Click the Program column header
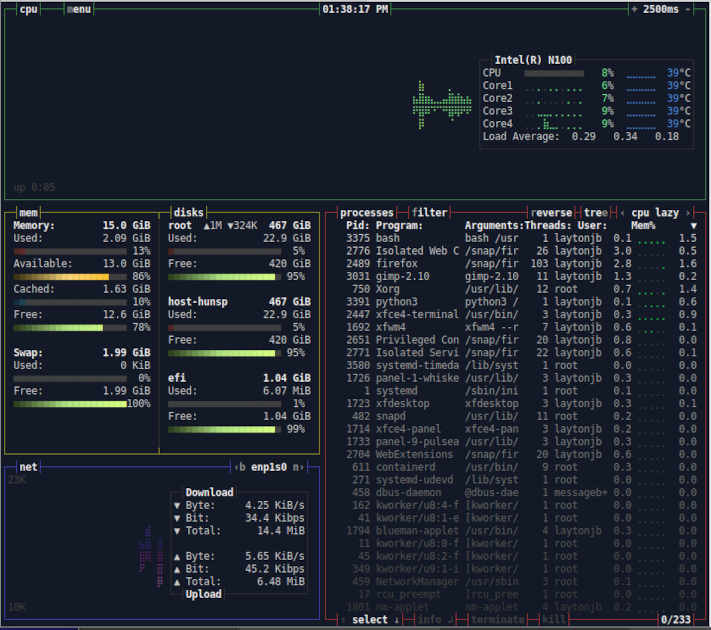This screenshot has height=630, width=711. tap(399, 225)
